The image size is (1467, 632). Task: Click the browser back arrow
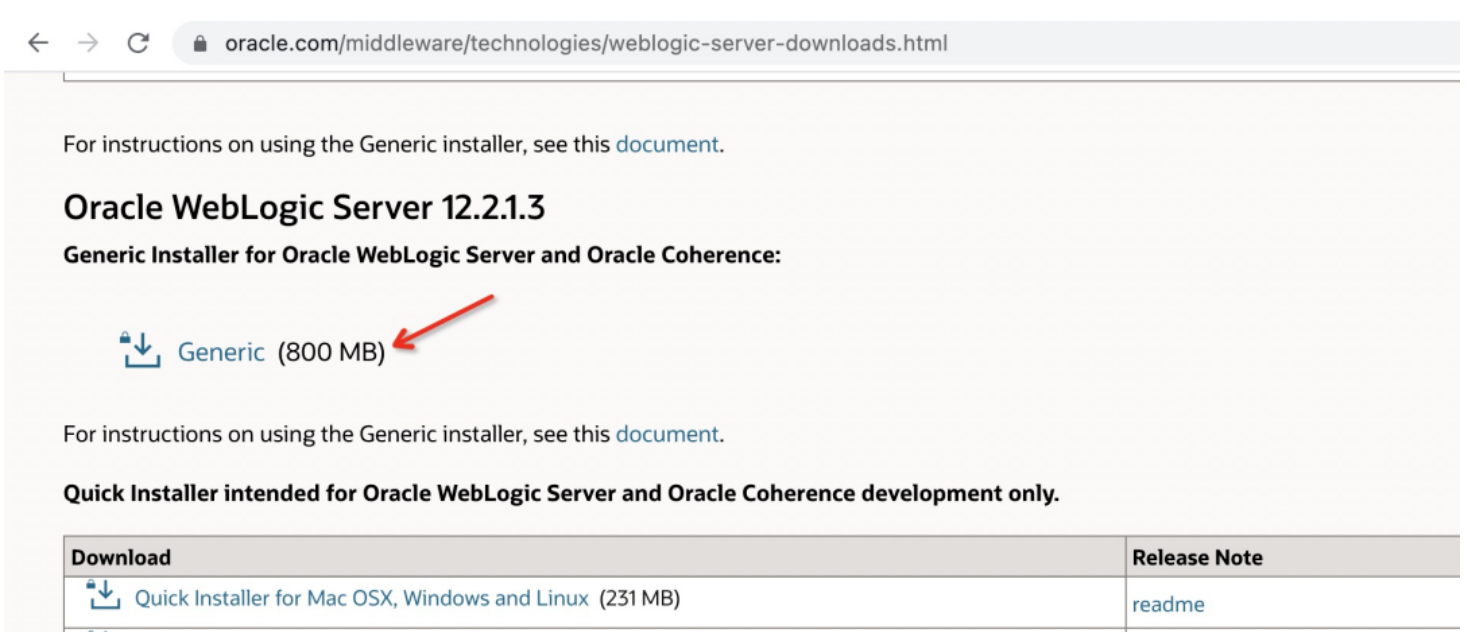[x=38, y=43]
